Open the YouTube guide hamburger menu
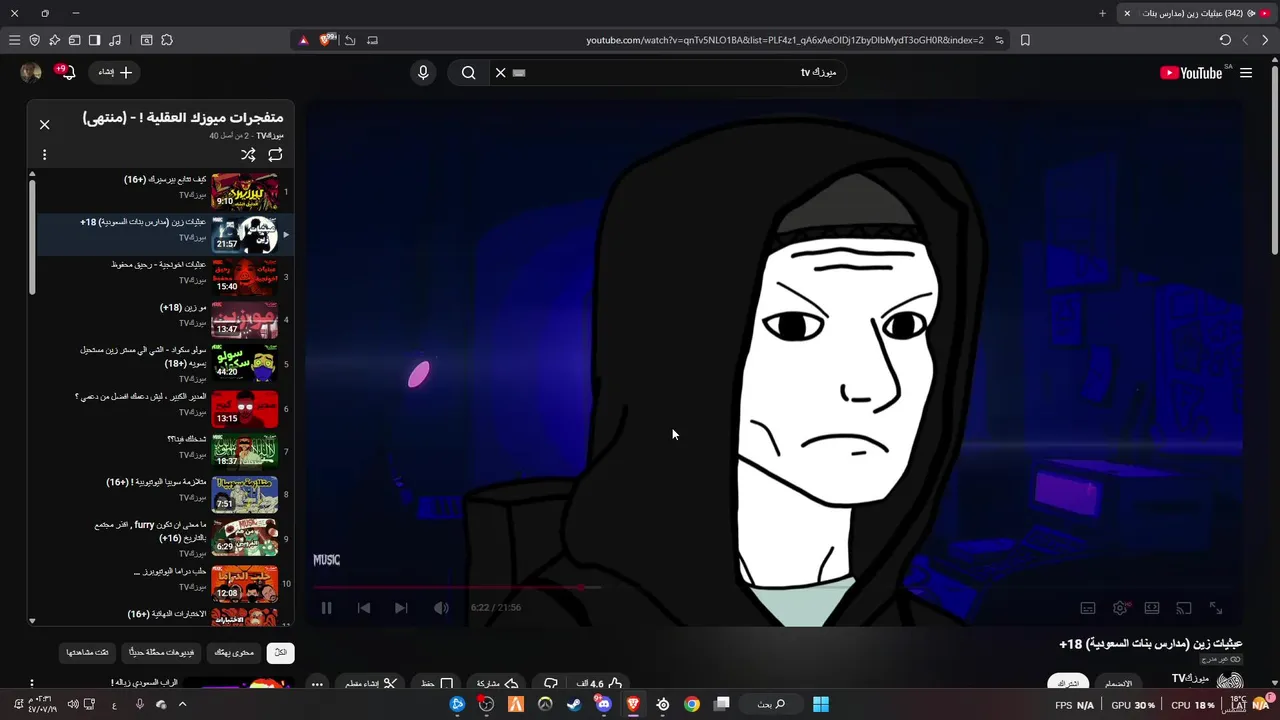Screen dimensions: 1280x720 [1246, 72]
